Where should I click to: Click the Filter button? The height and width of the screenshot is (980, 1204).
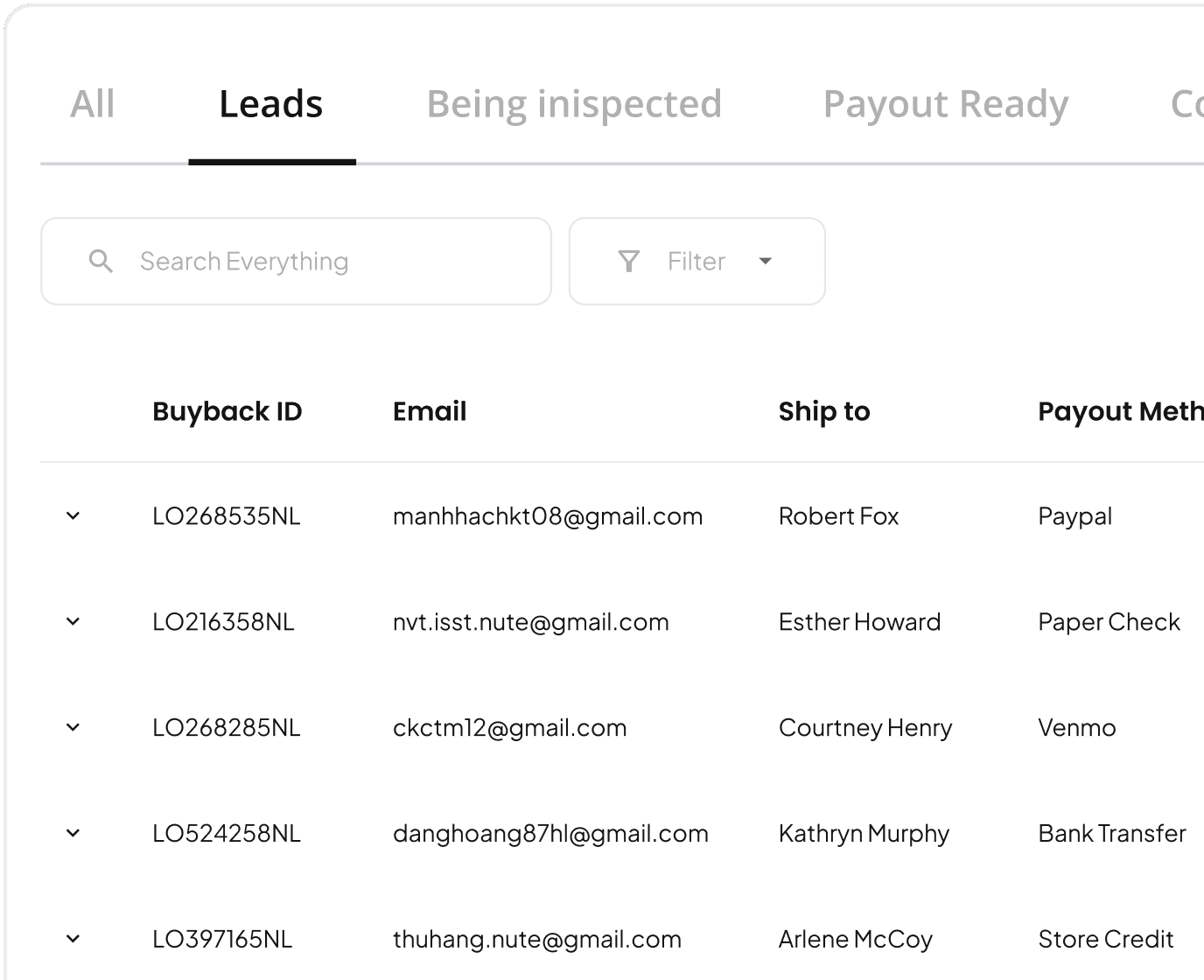point(697,261)
